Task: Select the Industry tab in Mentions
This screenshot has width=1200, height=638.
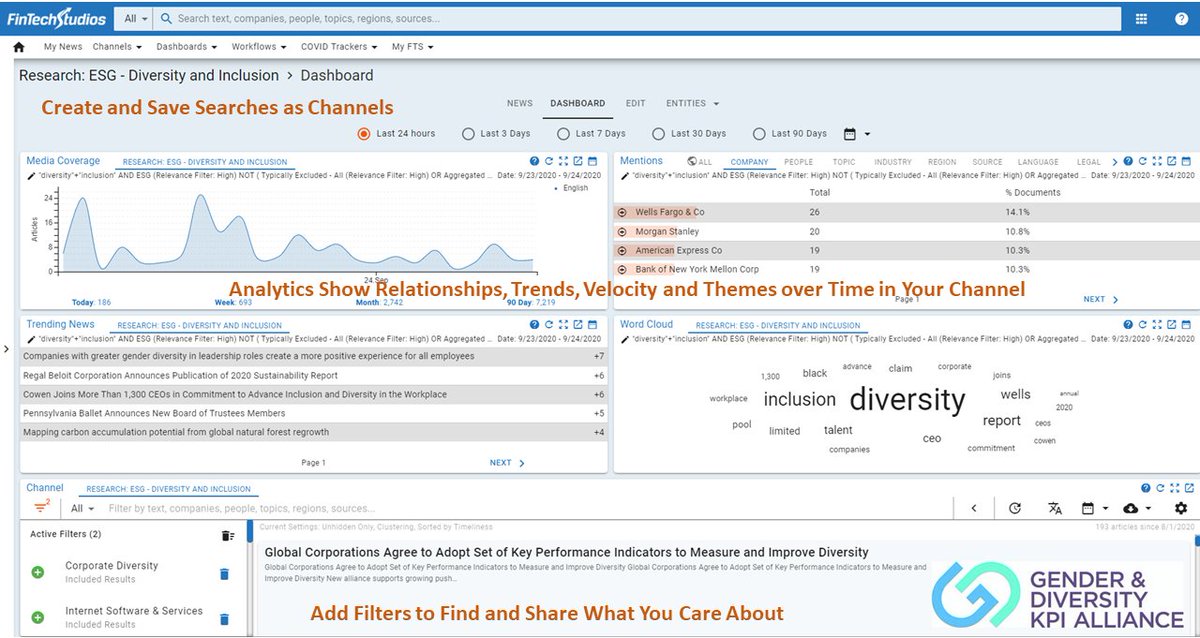Action: click(893, 162)
